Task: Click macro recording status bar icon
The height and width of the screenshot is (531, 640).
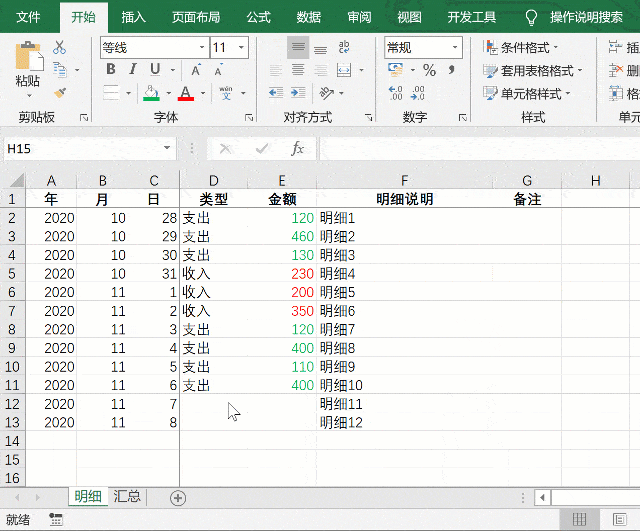Action: (56, 520)
